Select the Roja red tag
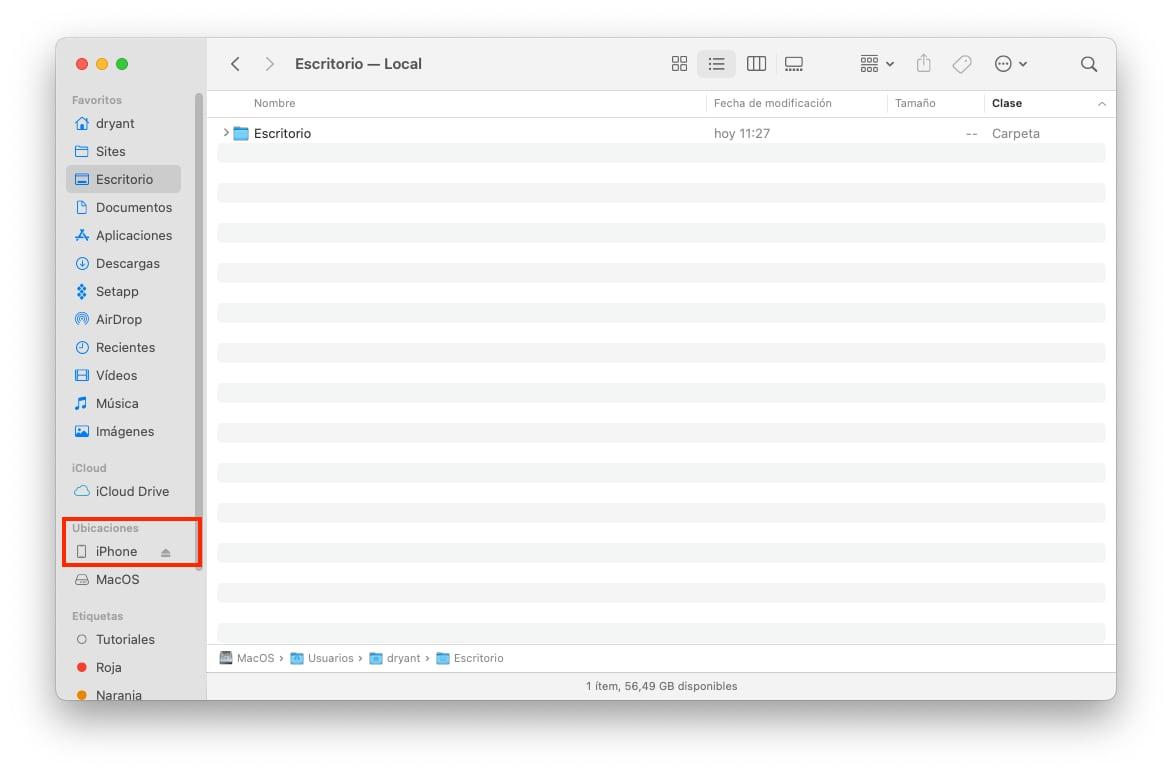 pyautogui.click(x=110, y=667)
